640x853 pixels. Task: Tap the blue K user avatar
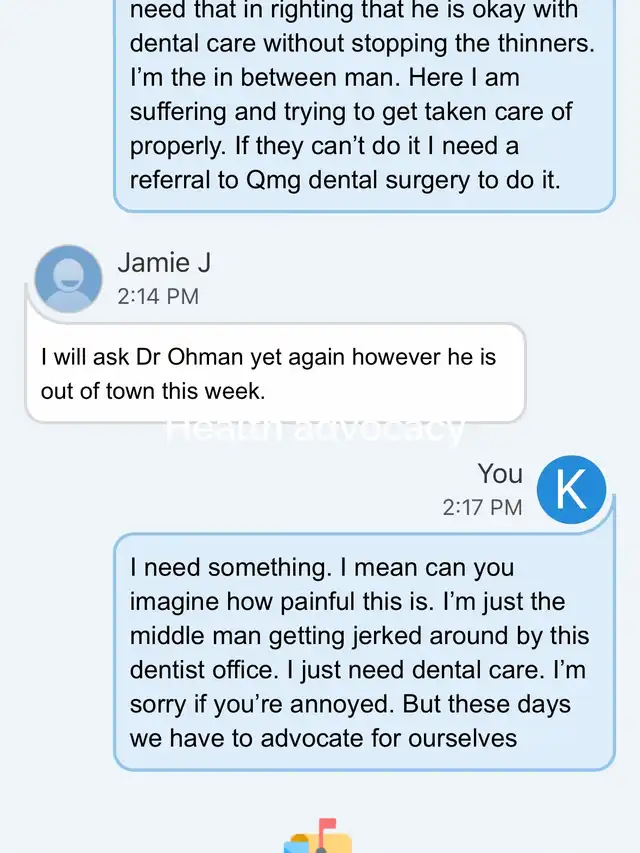[x=571, y=488]
